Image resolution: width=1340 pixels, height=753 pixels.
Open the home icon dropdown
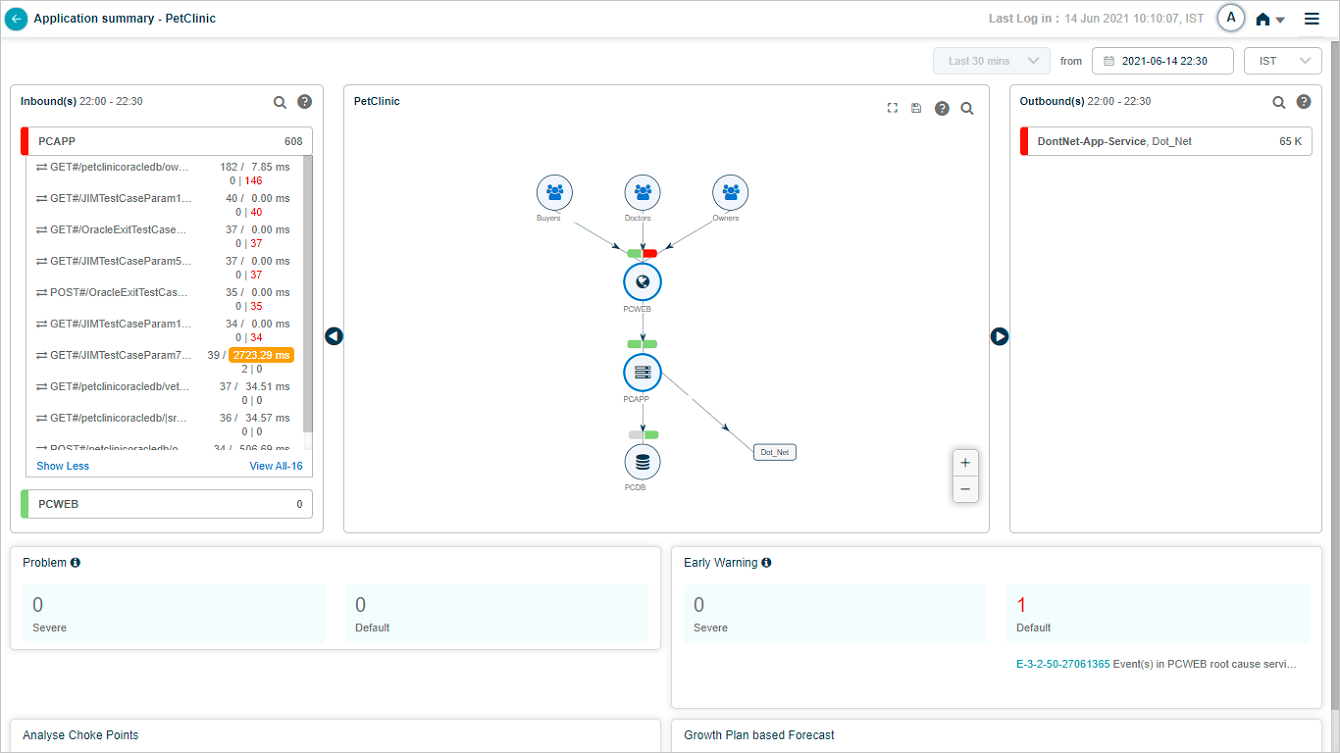[x=1270, y=19]
